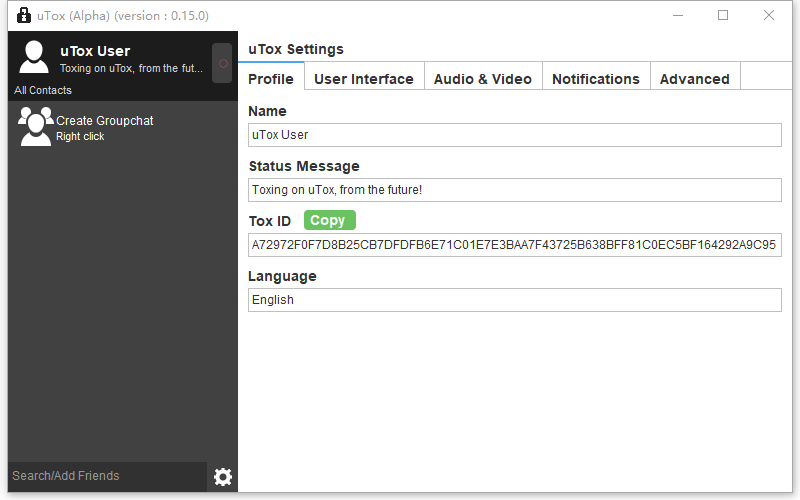Select Create Groupchat entry label
Screen dimensions: 800x500
[105, 120]
